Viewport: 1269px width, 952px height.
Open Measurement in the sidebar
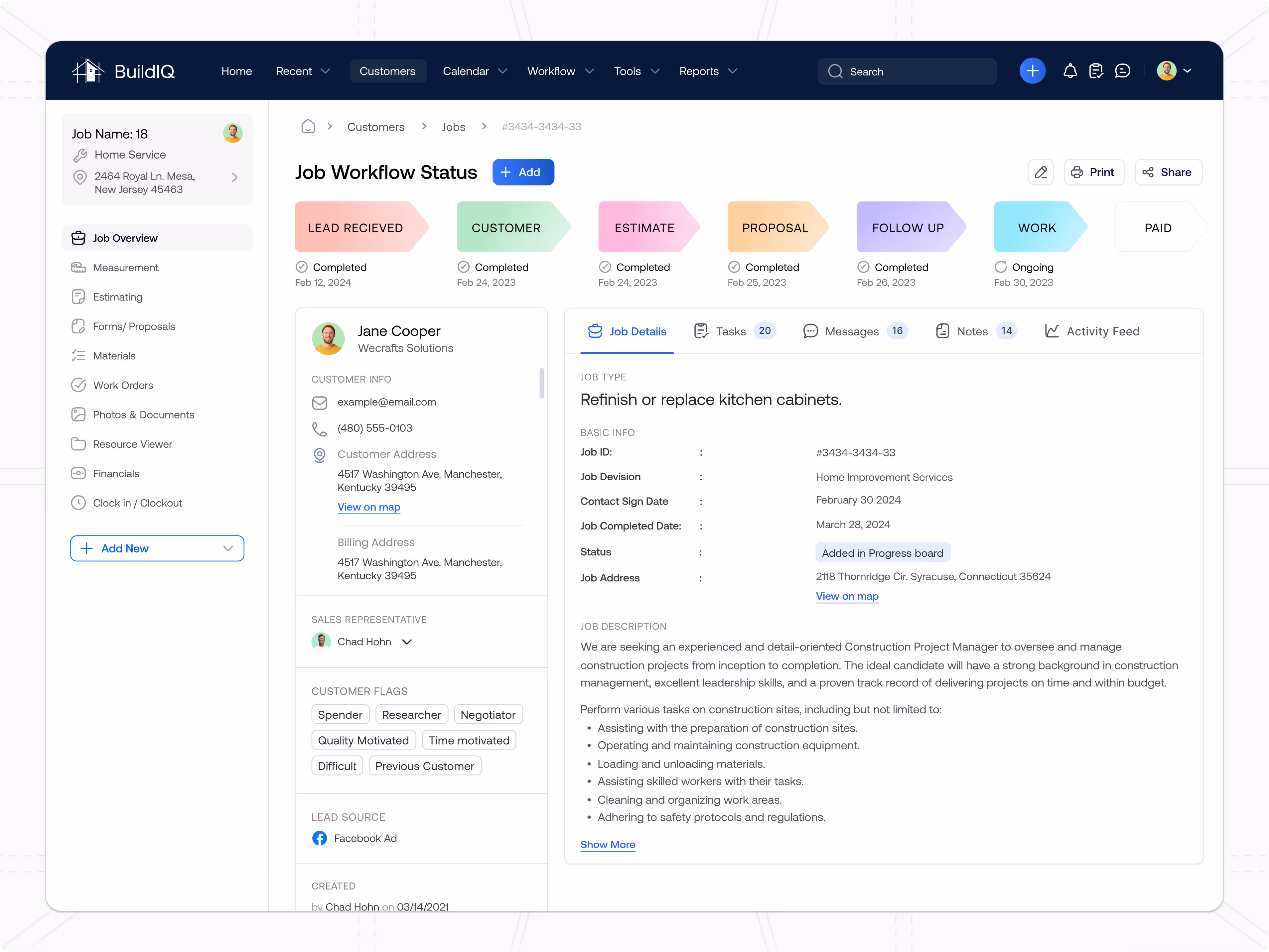(126, 268)
